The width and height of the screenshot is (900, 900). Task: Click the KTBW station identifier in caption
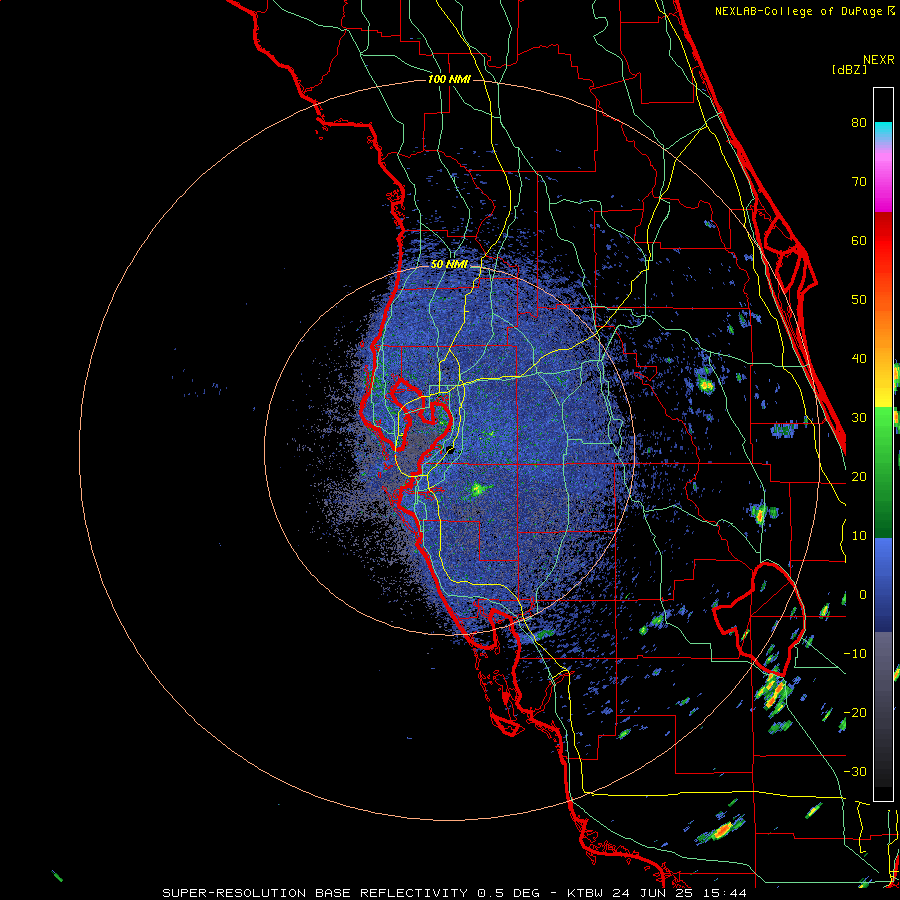587,893
